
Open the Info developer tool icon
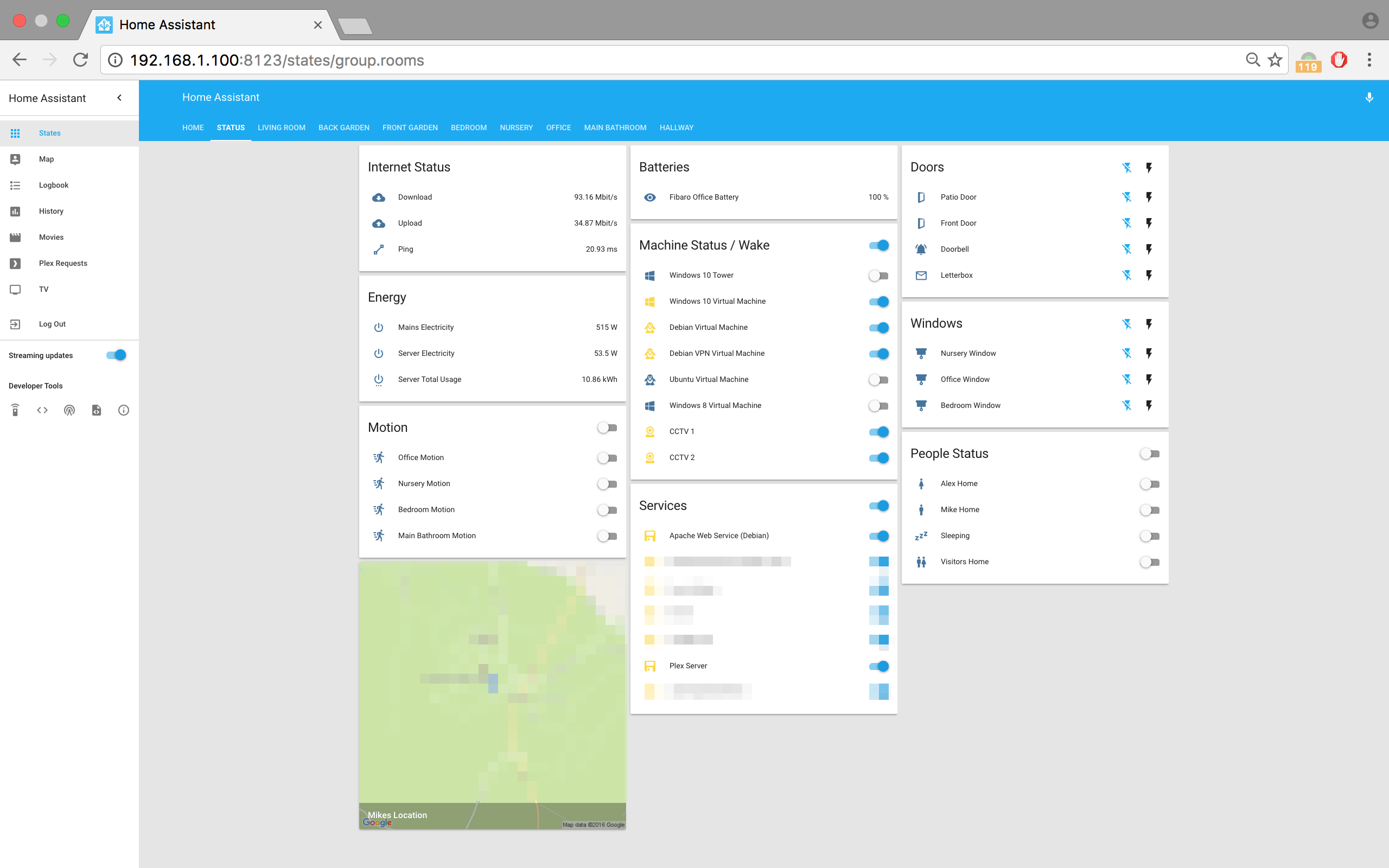pos(123,410)
